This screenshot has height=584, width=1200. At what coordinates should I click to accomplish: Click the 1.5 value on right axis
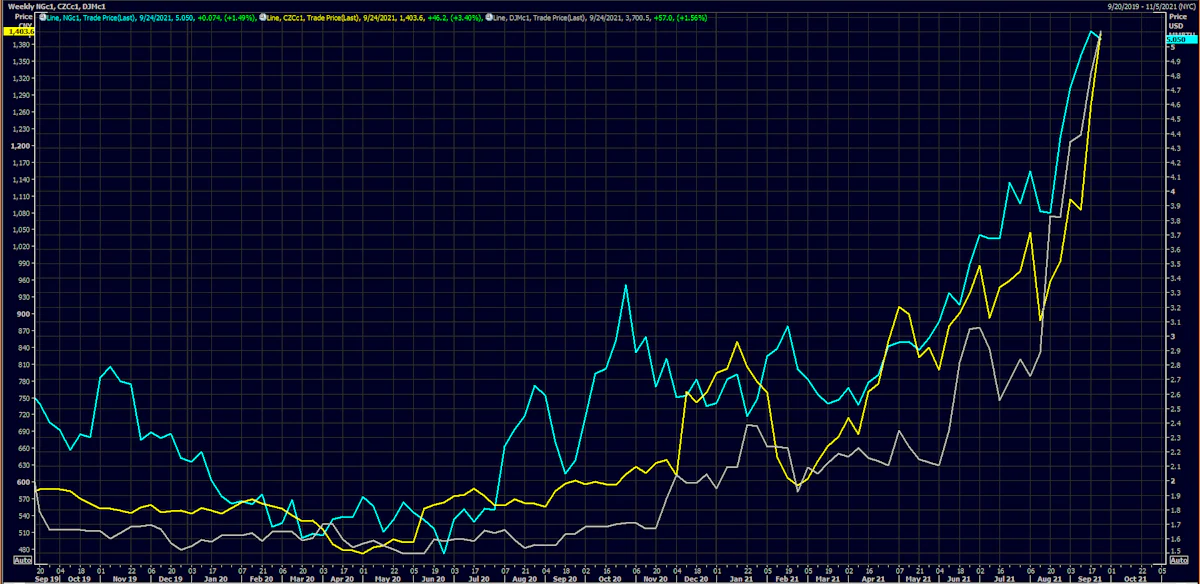coord(1177,551)
